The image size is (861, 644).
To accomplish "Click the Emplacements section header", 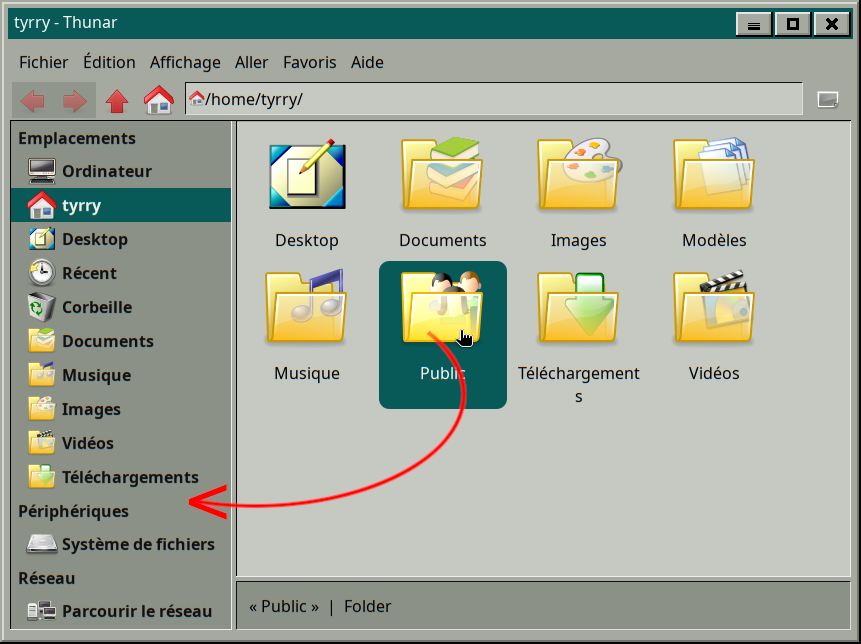I will pyautogui.click(x=77, y=138).
